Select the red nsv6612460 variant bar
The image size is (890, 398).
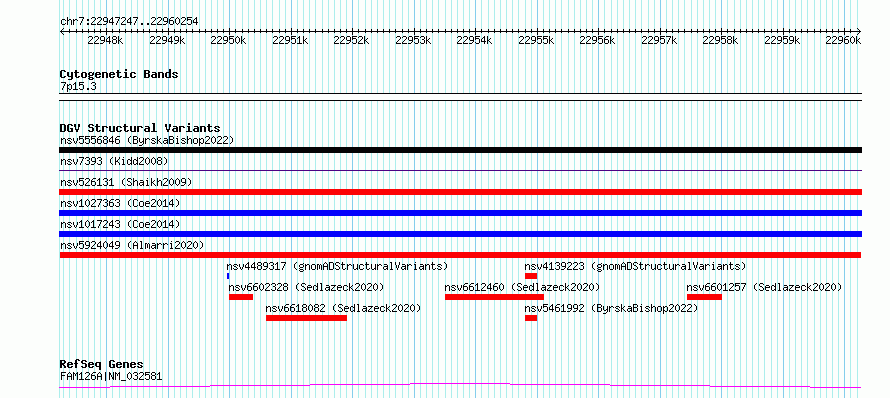coord(494,297)
